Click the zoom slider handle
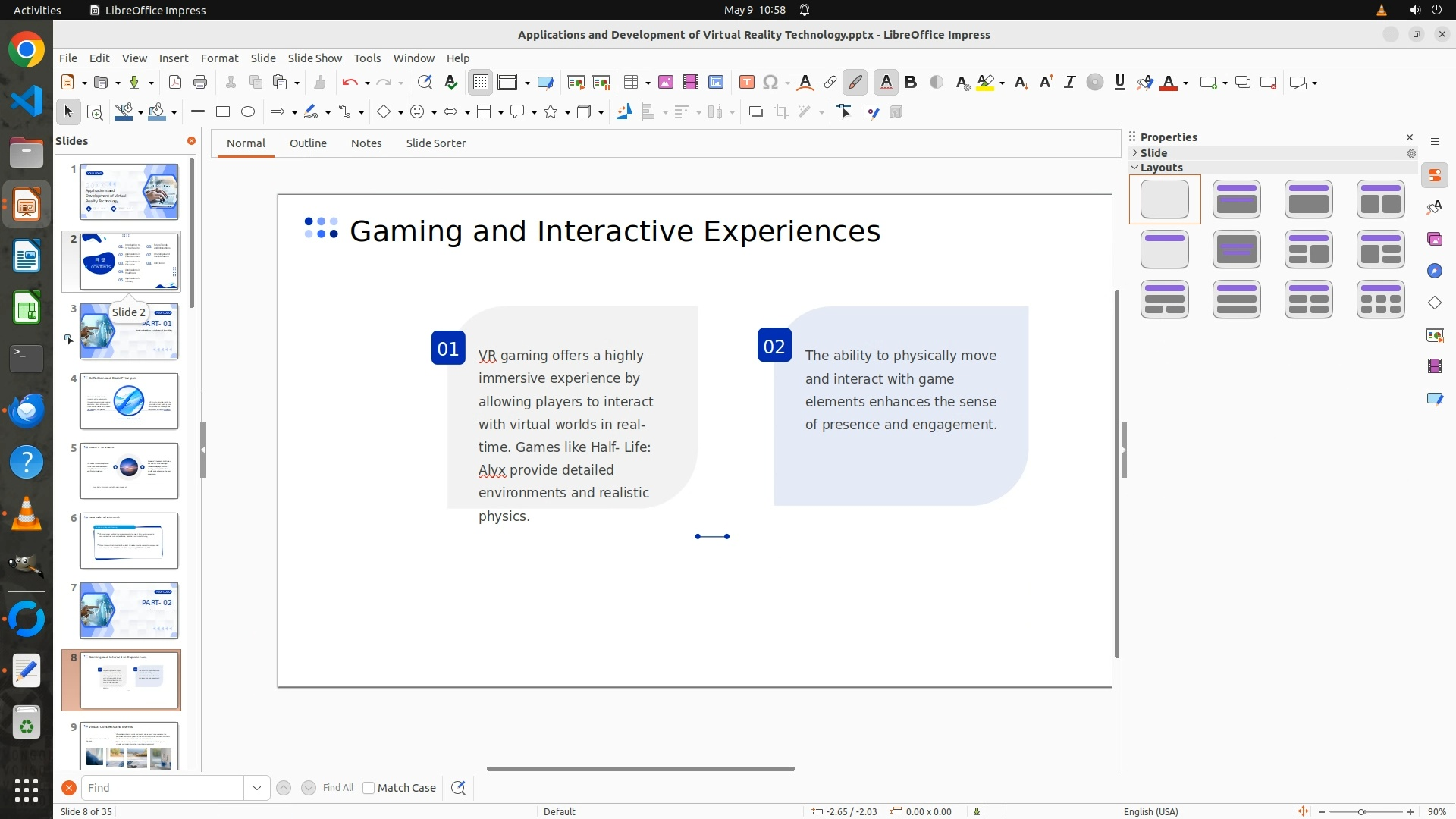 (1361, 811)
